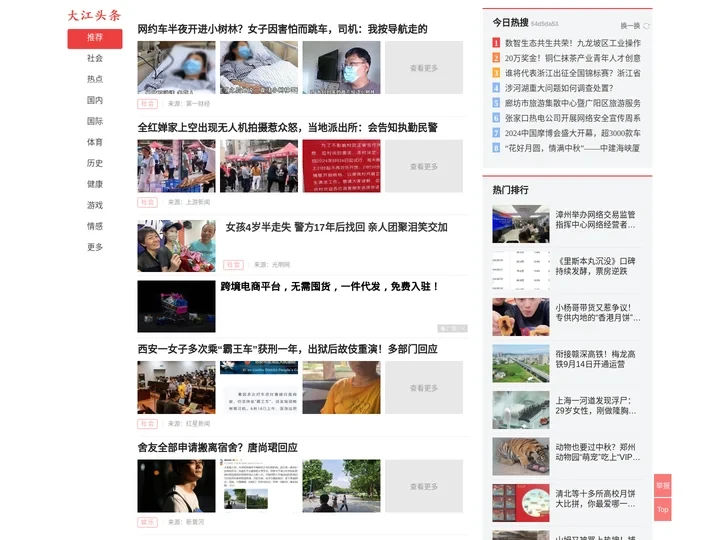Select the 国际 category
Screen dimensions: 720x540
[x=95, y=121]
